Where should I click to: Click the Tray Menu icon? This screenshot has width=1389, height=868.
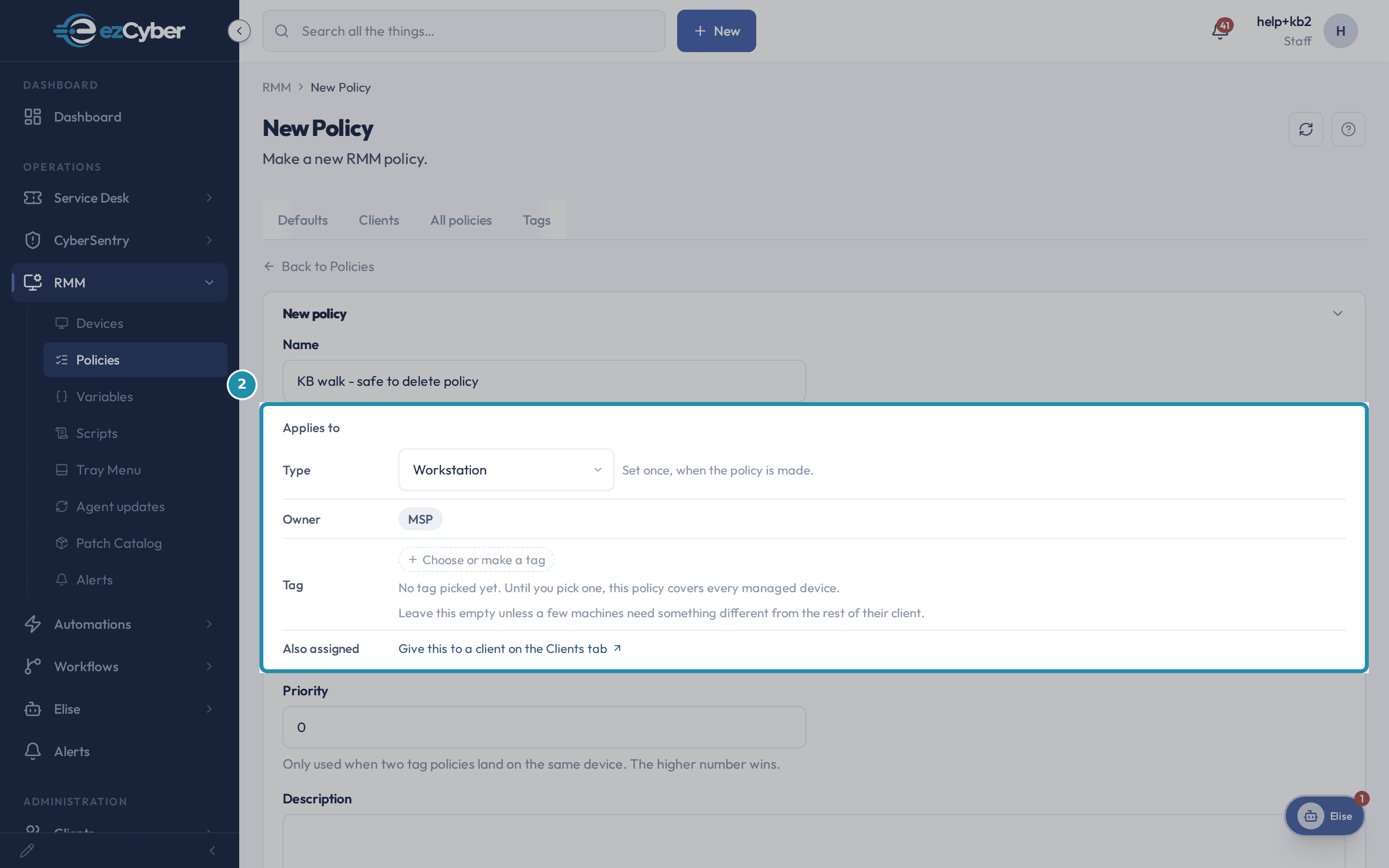tap(61, 470)
